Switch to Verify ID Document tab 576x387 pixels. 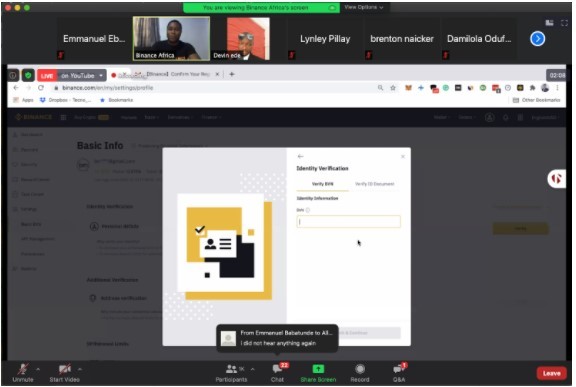[375, 184]
